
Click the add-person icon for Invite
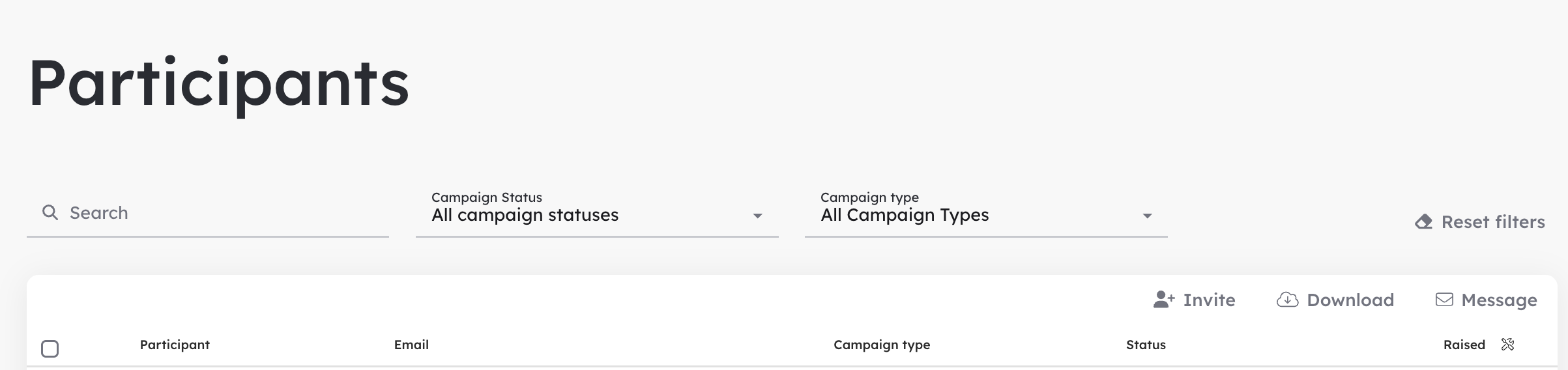tap(1164, 300)
